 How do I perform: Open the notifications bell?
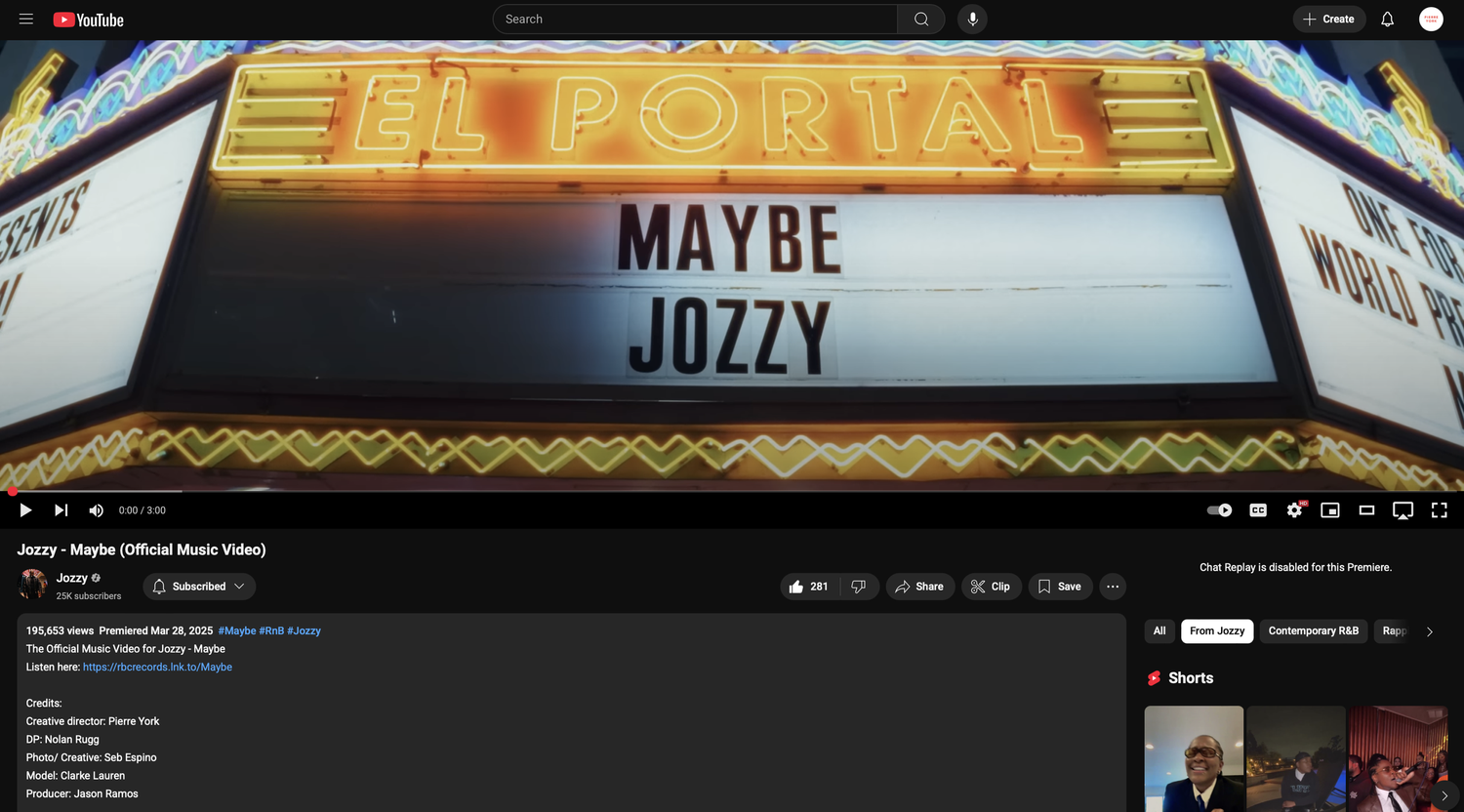1387,20
